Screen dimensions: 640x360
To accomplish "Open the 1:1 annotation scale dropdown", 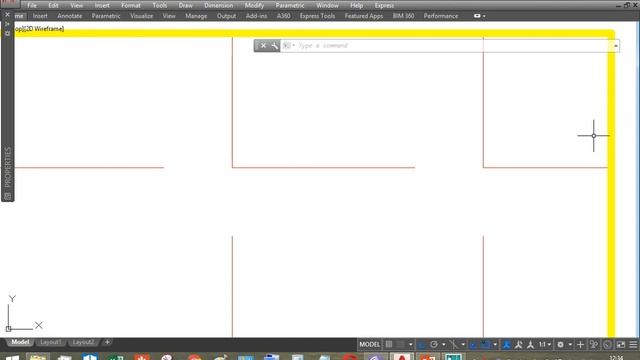I will (x=545, y=344).
